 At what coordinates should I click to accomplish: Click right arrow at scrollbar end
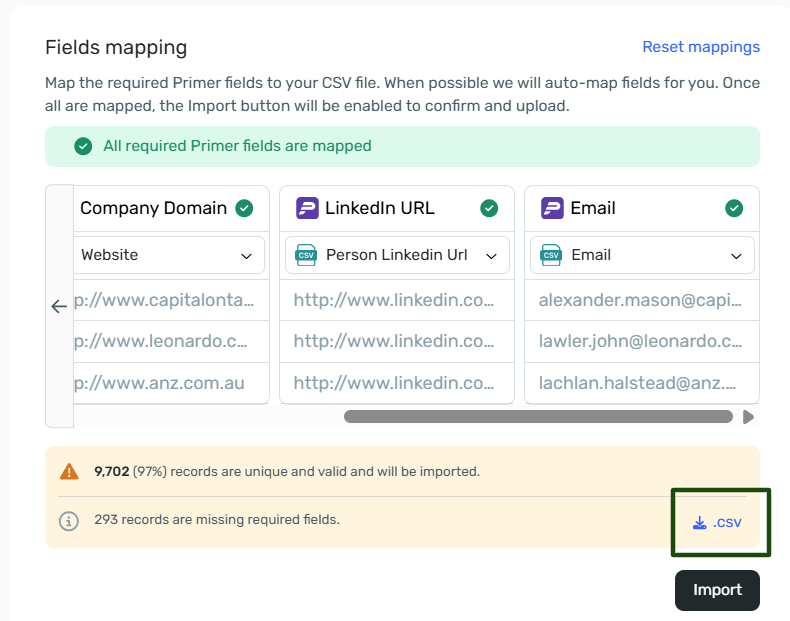pyautogui.click(x=748, y=417)
